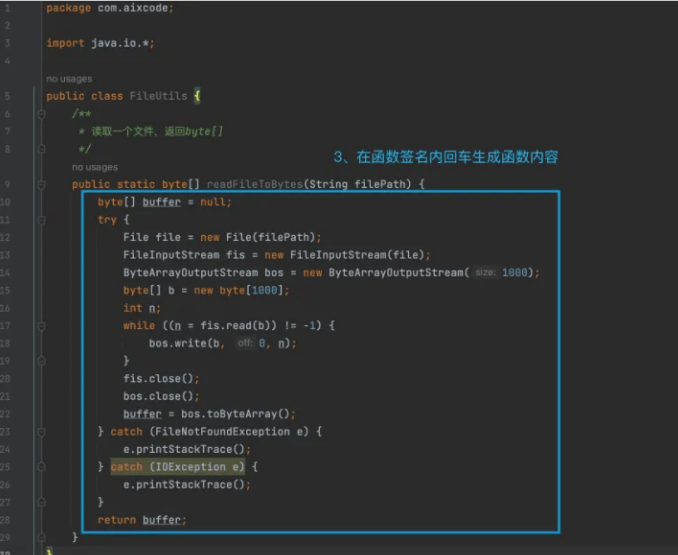The image size is (678, 555).
Task: Click the 'fis.close();' statement
Action: (x=161, y=379)
